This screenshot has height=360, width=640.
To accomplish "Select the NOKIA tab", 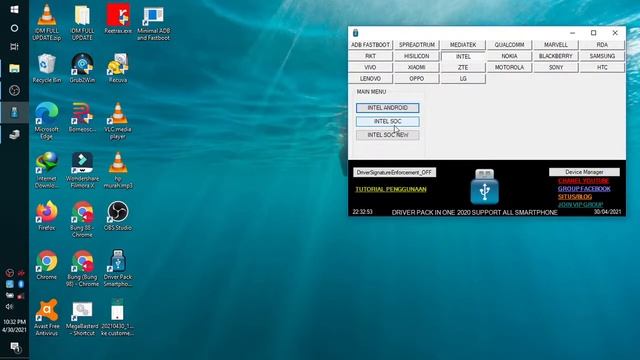I will click(x=509, y=56).
